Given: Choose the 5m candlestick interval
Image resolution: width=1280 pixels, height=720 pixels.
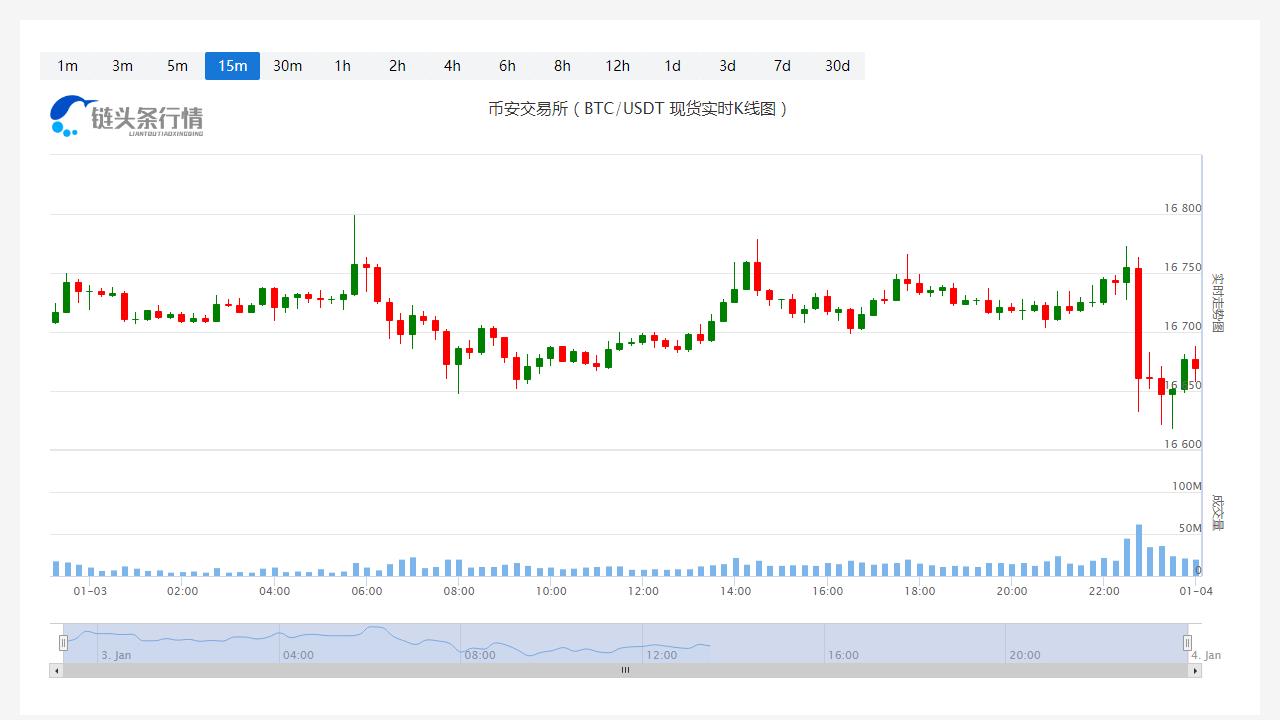Looking at the screenshot, I should click(177, 66).
